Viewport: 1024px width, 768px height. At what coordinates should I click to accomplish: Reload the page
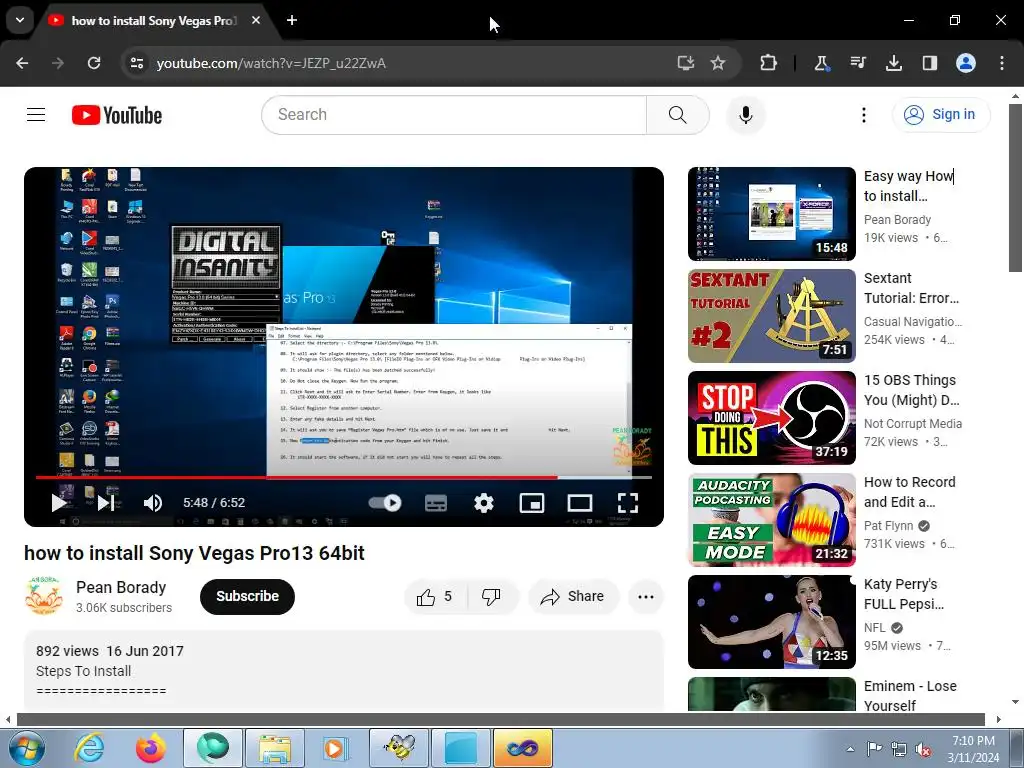pyautogui.click(x=94, y=63)
